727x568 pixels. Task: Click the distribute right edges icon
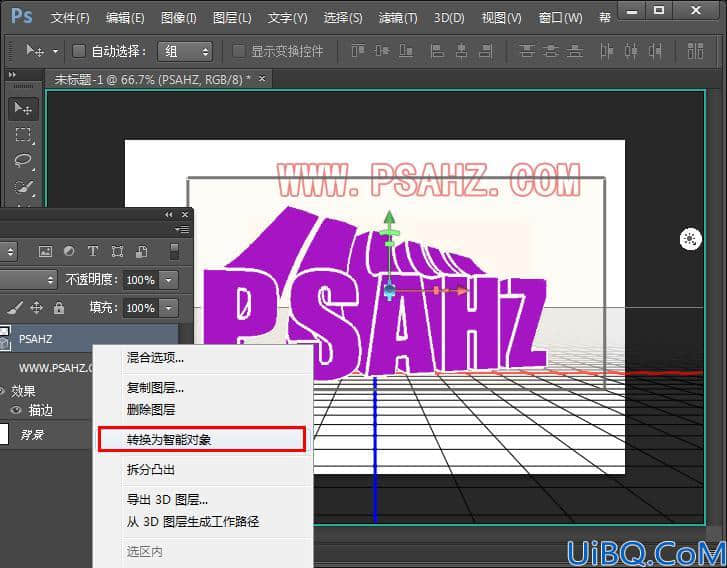(655, 50)
